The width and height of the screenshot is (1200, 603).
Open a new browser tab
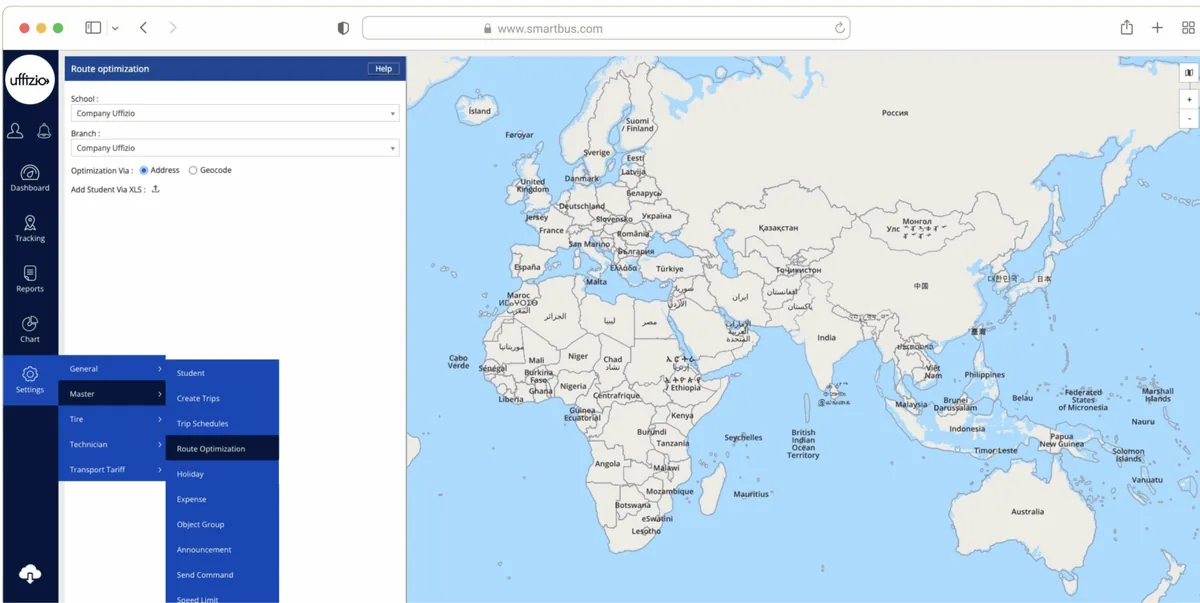(x=1157, y=28)
